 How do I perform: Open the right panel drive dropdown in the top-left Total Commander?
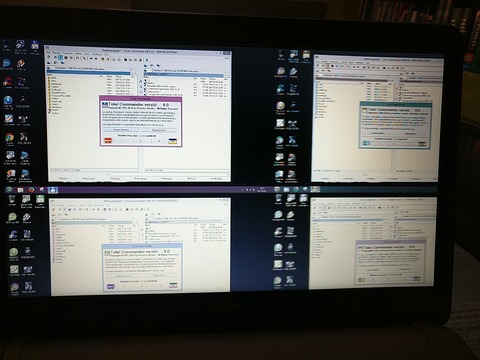(x=149, y=71)
